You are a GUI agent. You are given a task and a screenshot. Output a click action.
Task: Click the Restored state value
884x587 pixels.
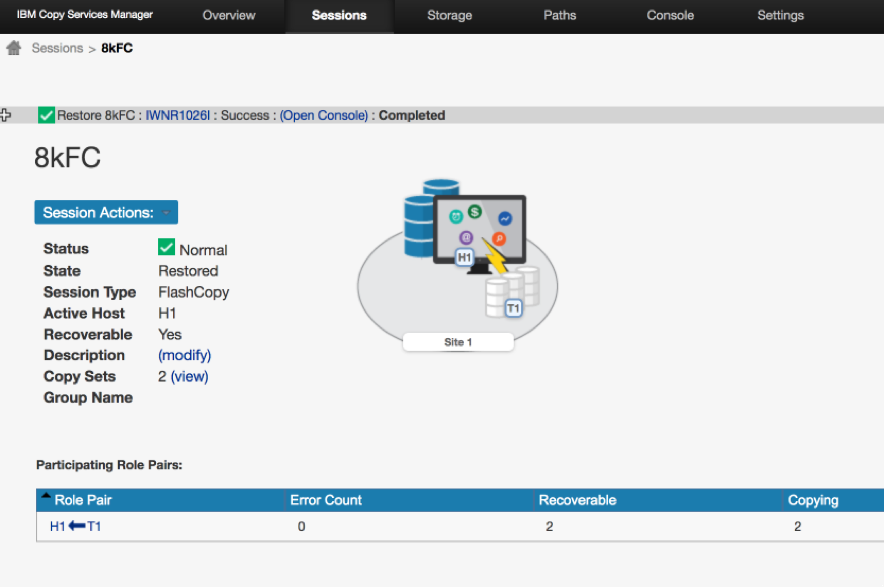pyautogui.click(x=188, y=271)
